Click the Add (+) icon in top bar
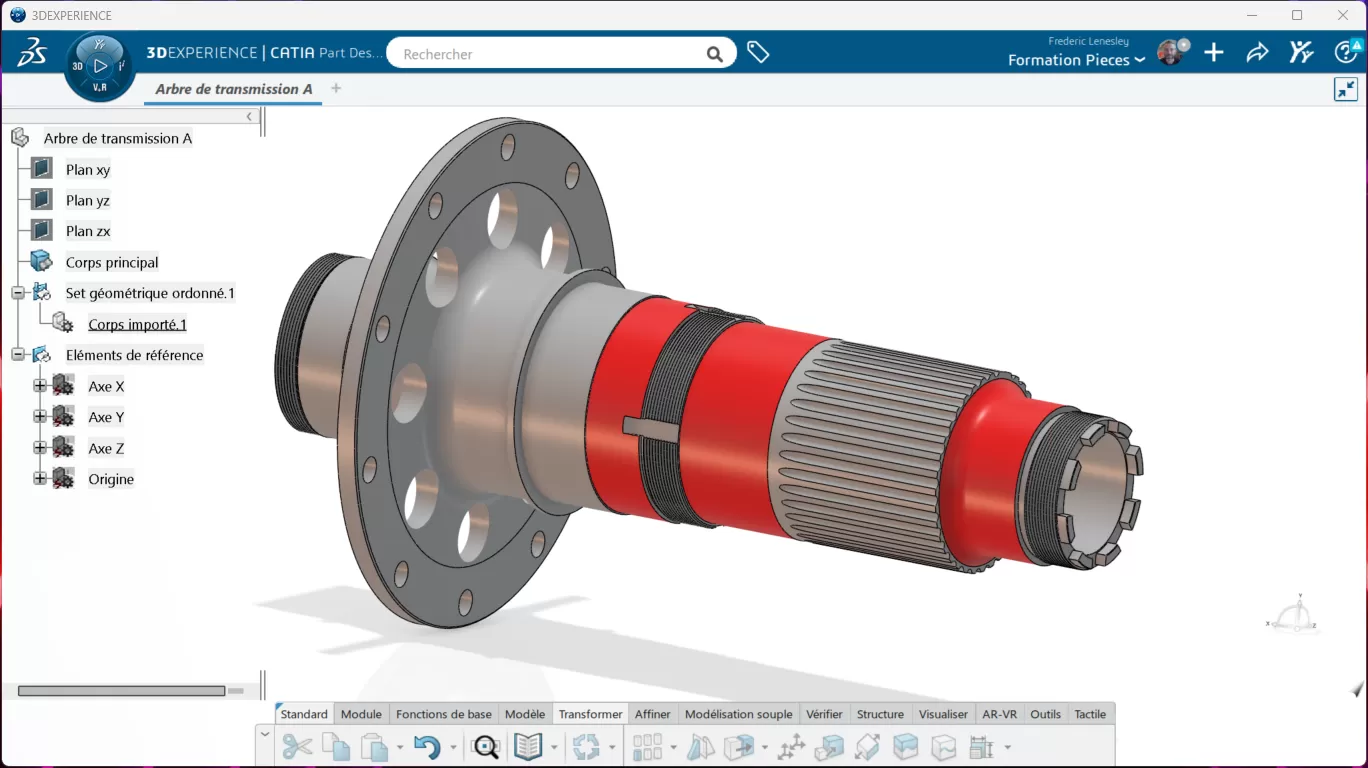The height and width of the screenshot is (768, 1368). [x=1213, y=52]
